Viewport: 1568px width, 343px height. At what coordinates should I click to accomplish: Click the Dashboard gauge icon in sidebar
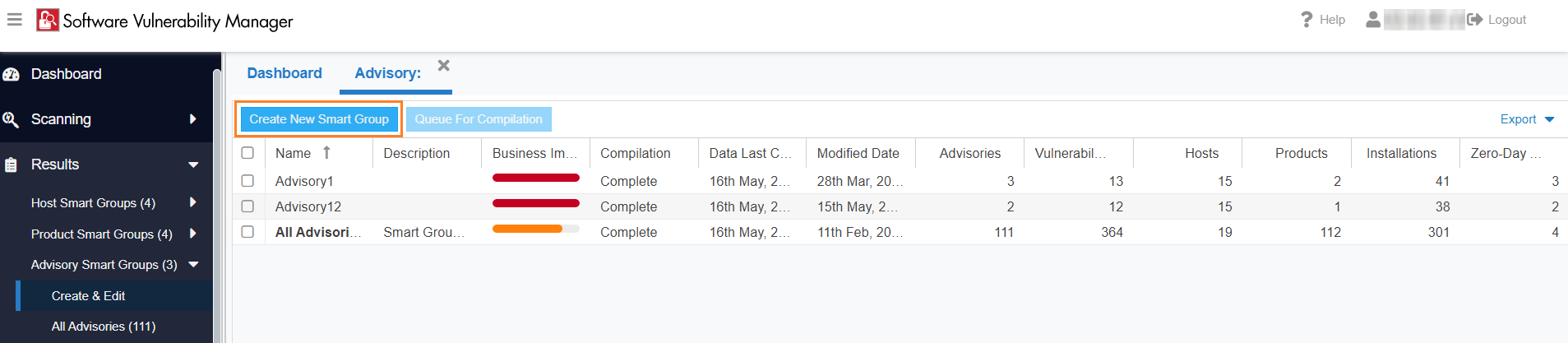(12, 74)
